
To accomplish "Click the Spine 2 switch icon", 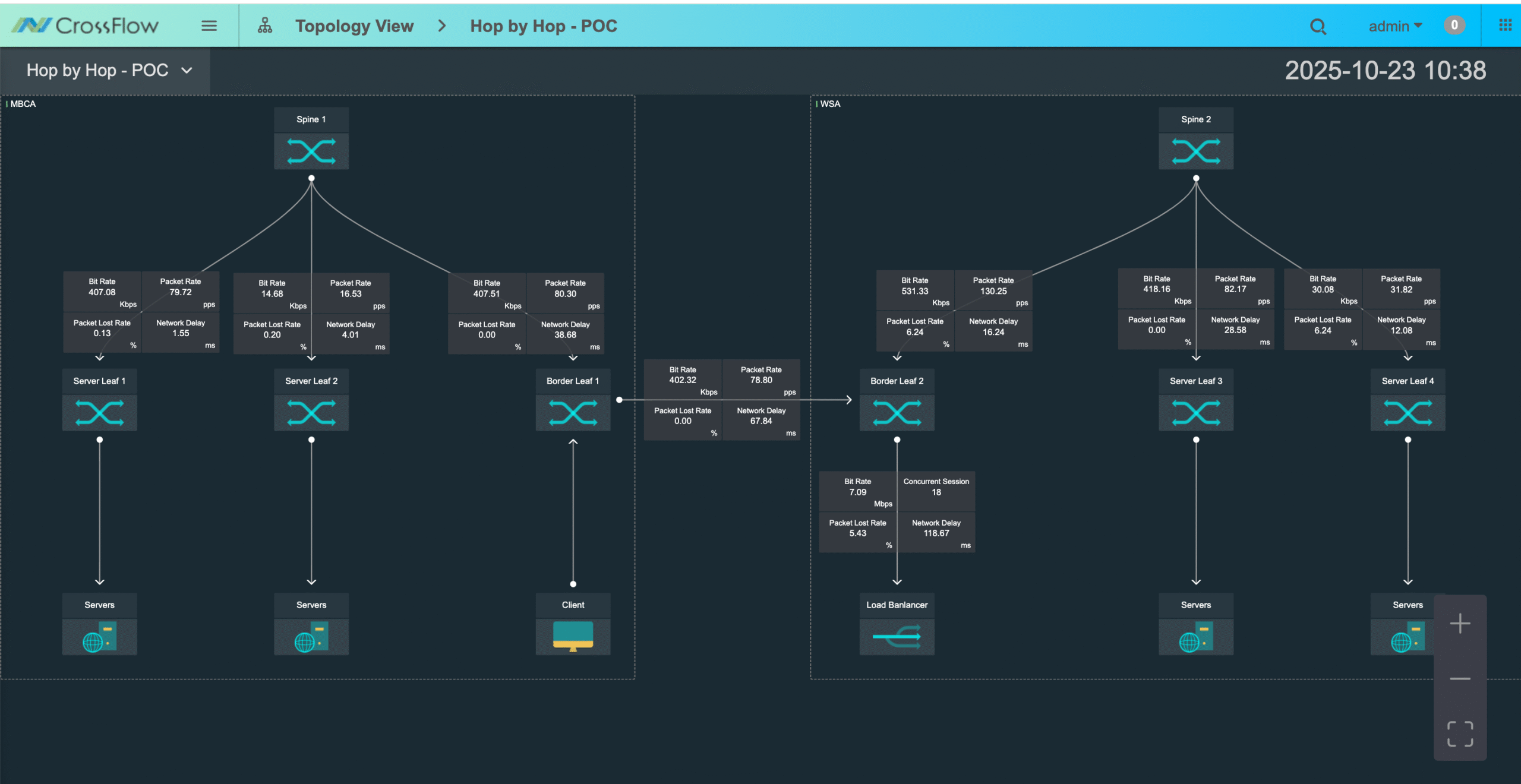I will (x=1195, y=151).
